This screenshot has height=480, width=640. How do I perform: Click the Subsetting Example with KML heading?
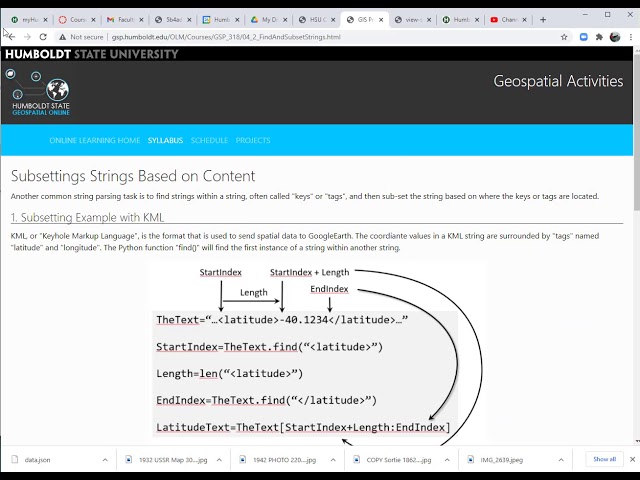click(87, 217)
